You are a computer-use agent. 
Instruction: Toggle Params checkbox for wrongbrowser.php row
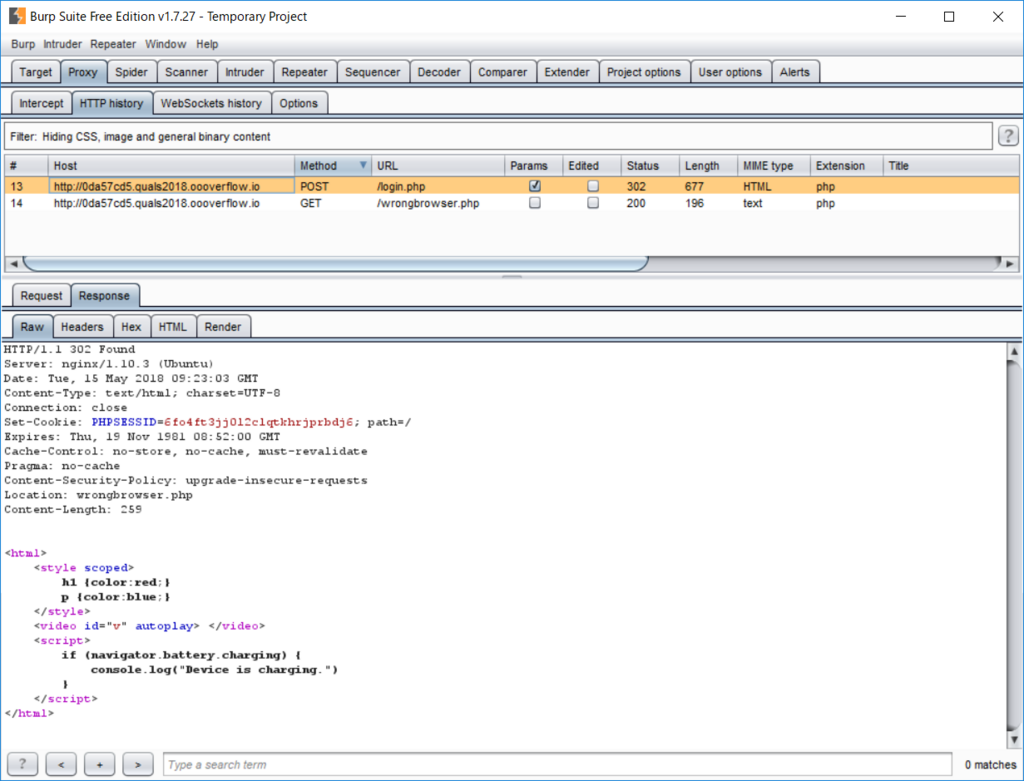pyautogui.click(x=535, y=203)
